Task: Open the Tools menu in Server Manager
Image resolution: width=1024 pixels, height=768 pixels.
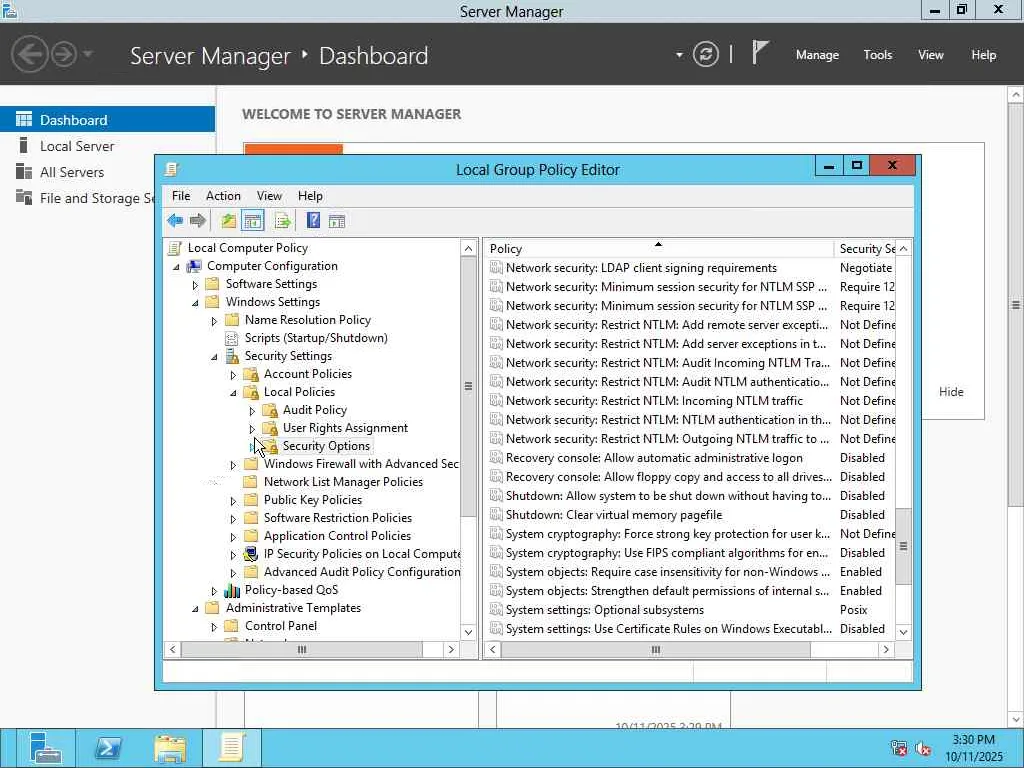Action: click(x=878, y=55)
